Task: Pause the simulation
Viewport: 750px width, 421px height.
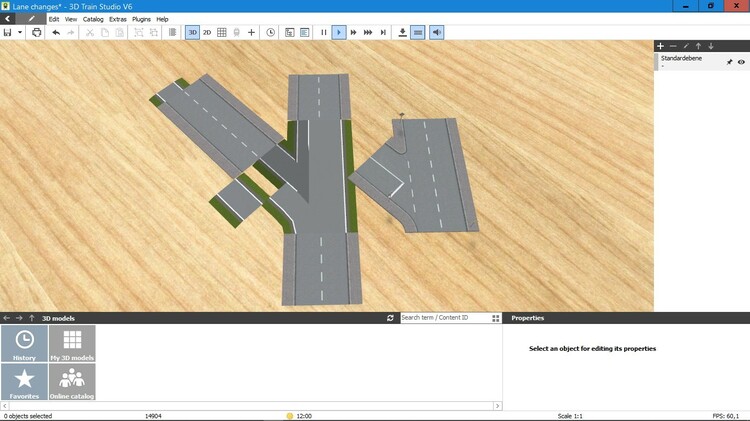Action: [324, 32]
